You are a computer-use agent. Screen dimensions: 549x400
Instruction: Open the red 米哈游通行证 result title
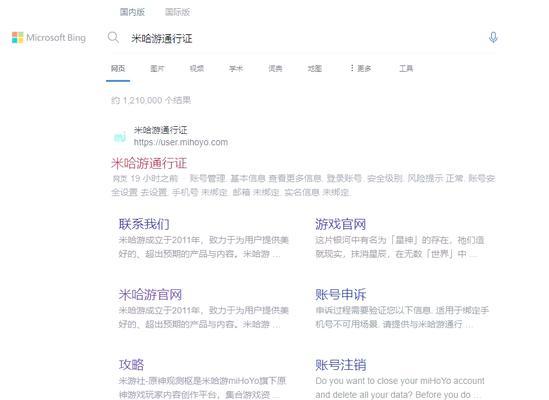point(149,163)
